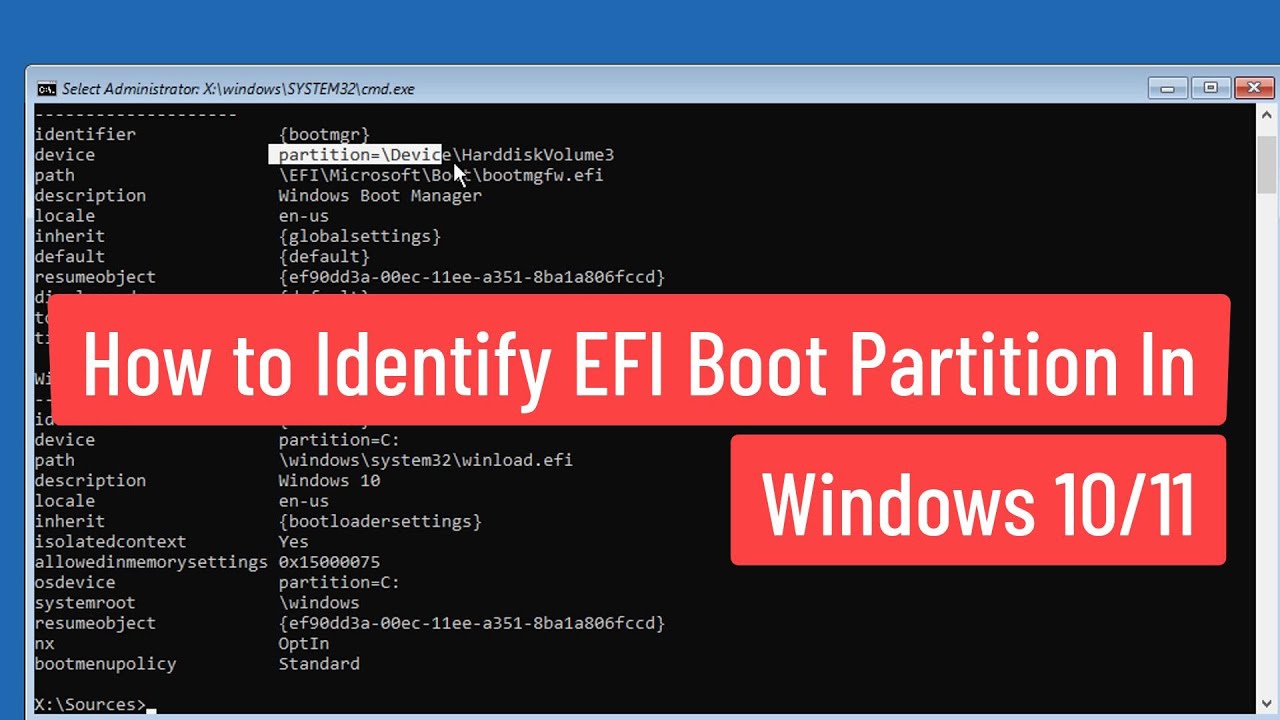1280x720 pixels.
Task: Click 'Windows Boot Manager' description
Action: tap(380, 195)
